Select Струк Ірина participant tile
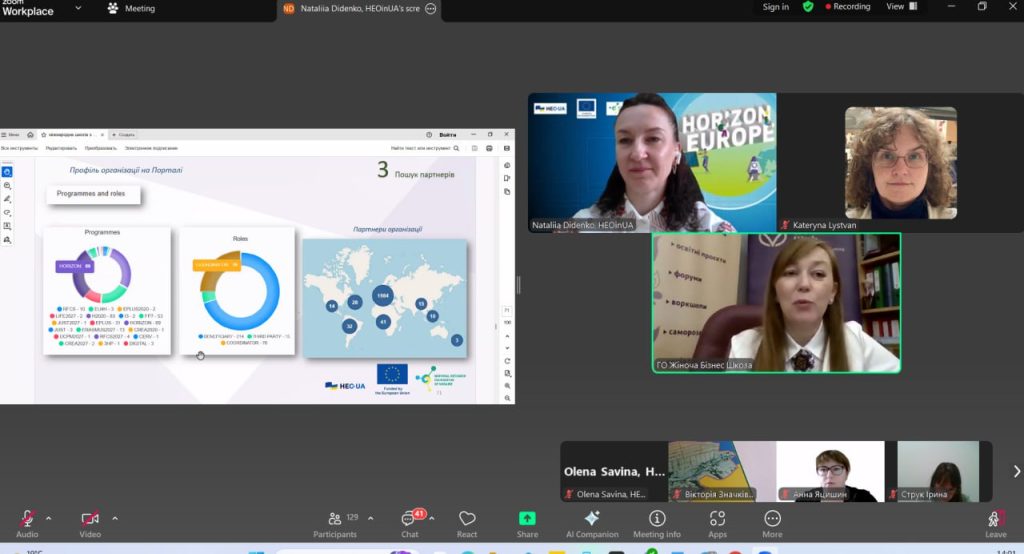Image resolution: width=1024 pixels, height=554 pixels. (x=938, y=472)
